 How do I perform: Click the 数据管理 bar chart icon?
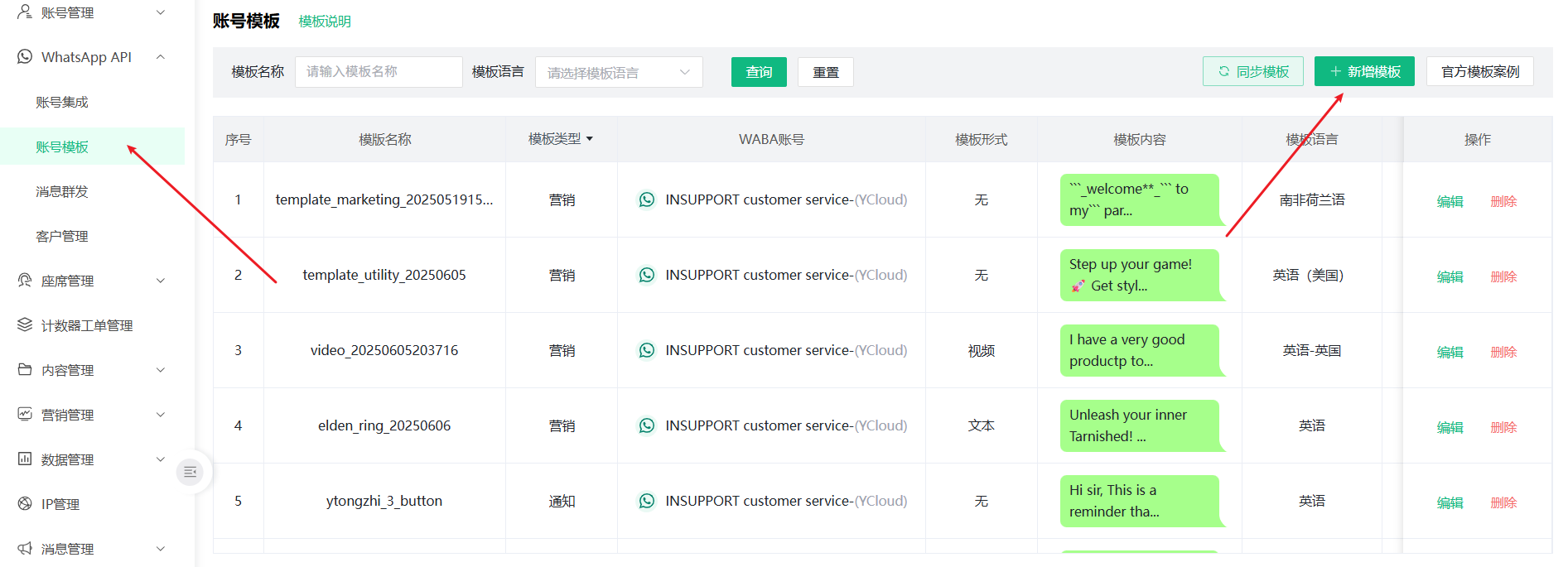(x=25, y=459)
